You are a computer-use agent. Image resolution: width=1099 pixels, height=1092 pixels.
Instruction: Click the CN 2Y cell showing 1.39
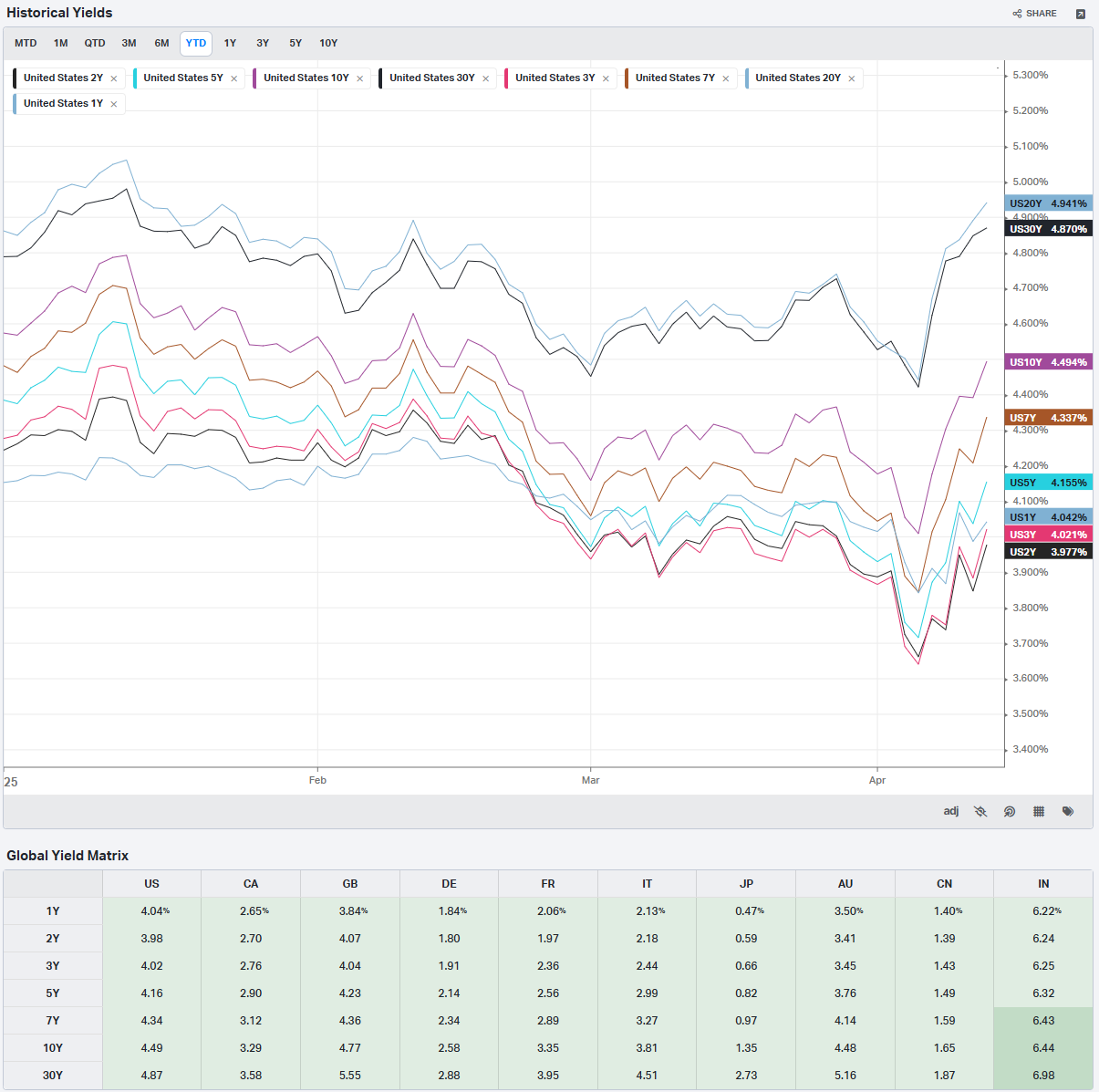(x=945, y=939)
